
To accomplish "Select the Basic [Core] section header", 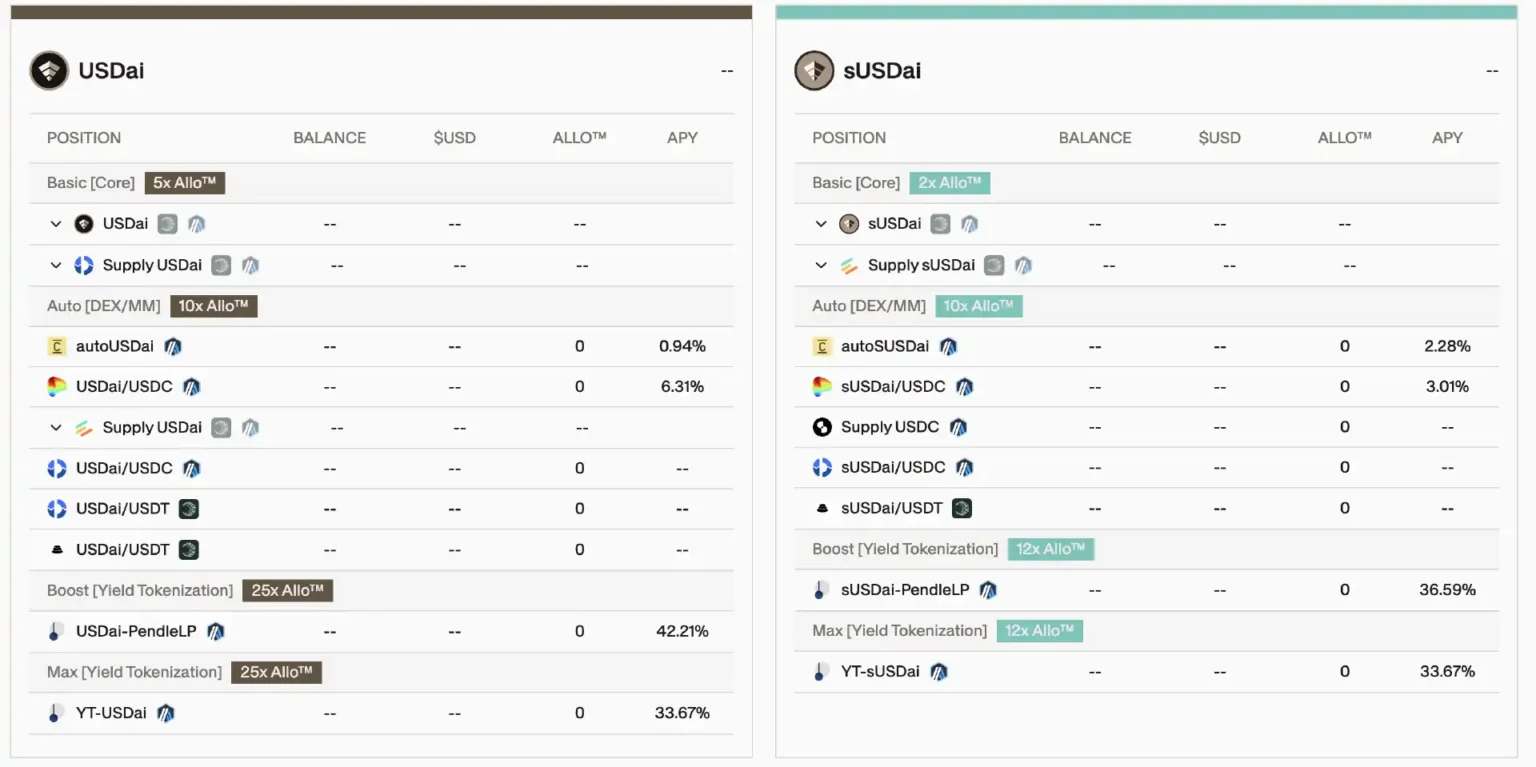I will (90, 182).
